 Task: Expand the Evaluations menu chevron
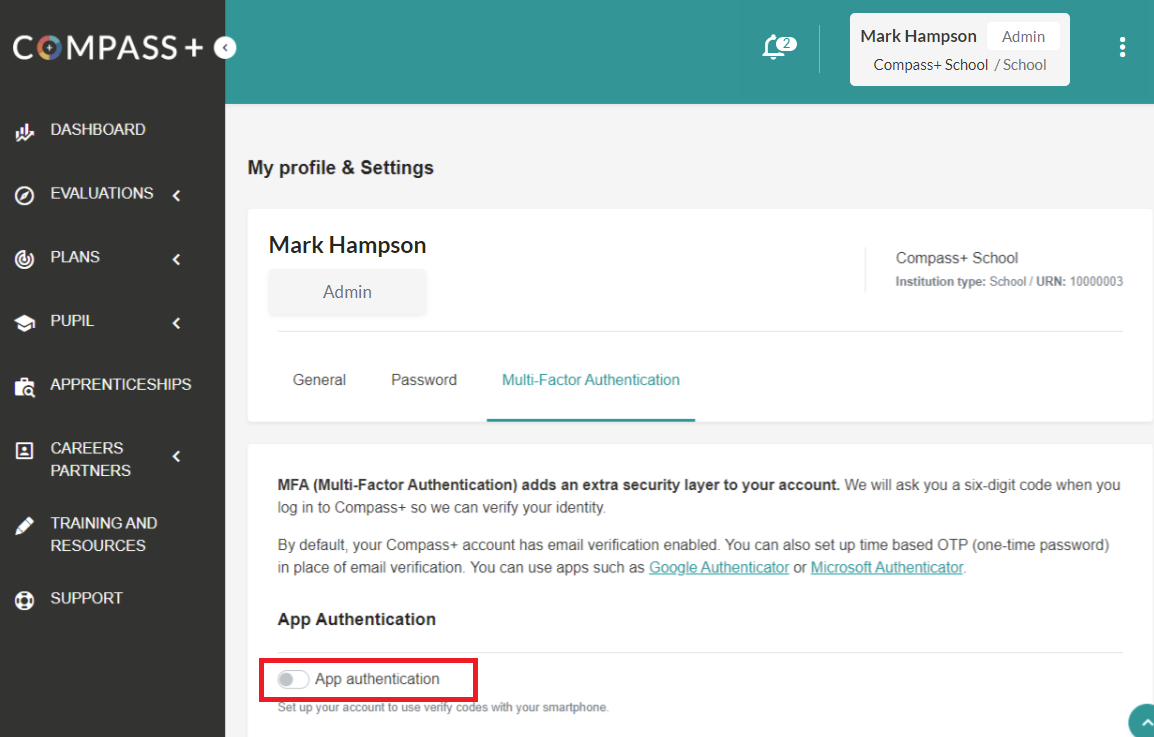(177, 195)
